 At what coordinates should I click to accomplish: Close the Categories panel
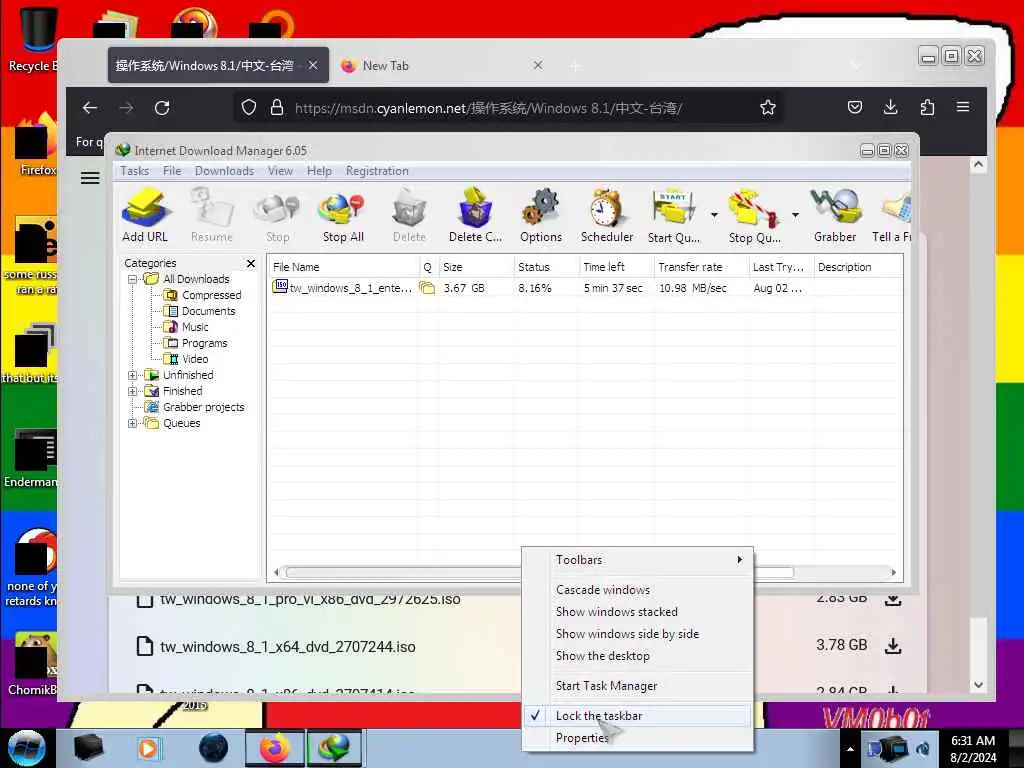[x=251, y=263]
